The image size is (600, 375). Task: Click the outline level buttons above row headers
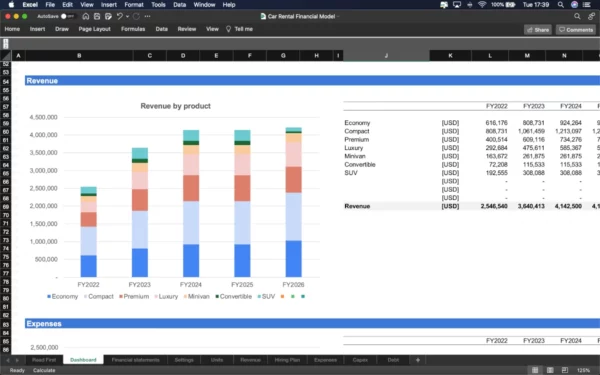5,43
